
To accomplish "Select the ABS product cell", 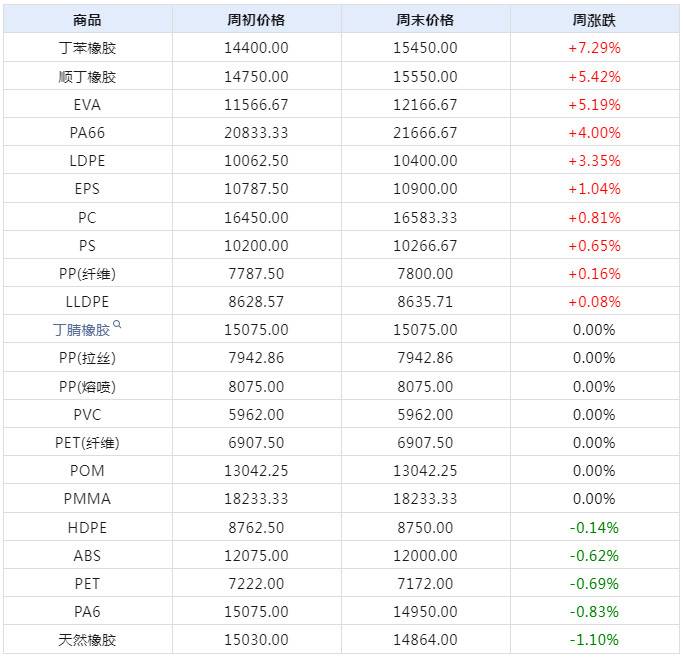I will coord(88,556).
